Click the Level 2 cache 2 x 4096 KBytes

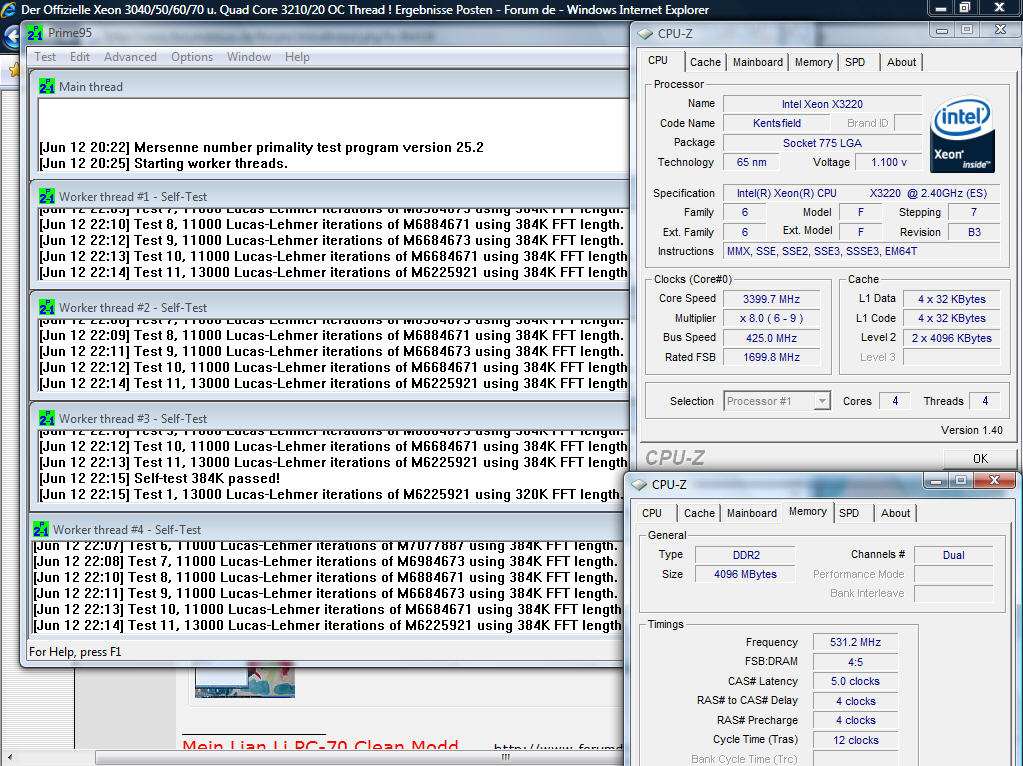pyautogui.click(x=951, y=338)
